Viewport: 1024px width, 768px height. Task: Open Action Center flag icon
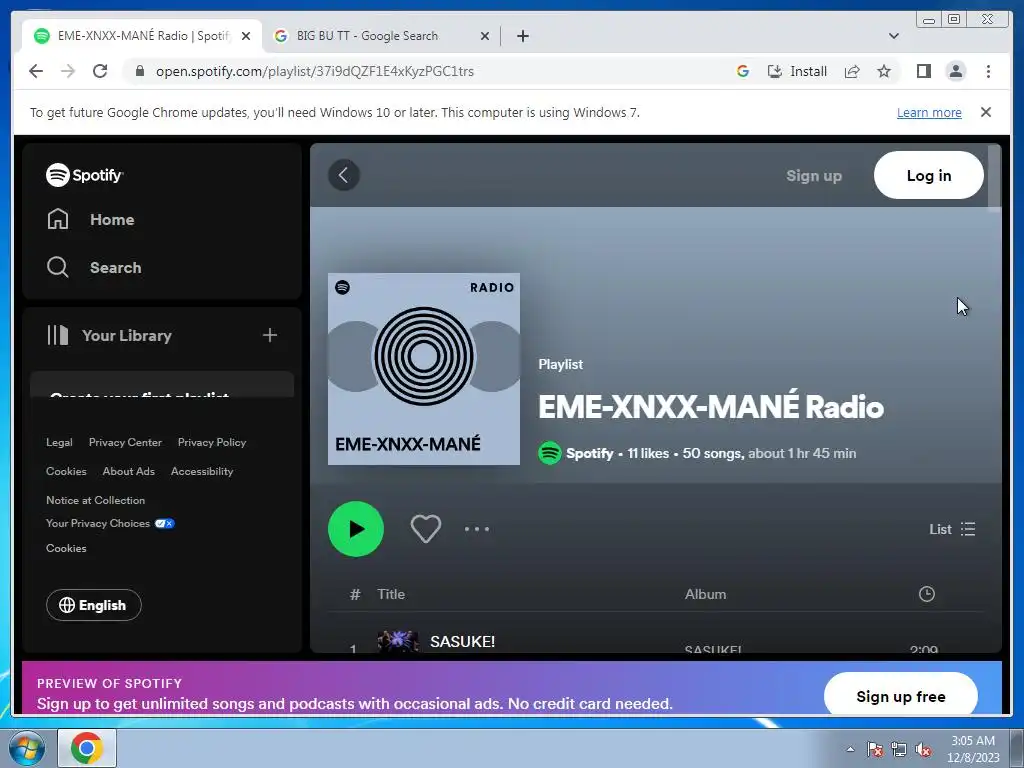pos(875,749)
